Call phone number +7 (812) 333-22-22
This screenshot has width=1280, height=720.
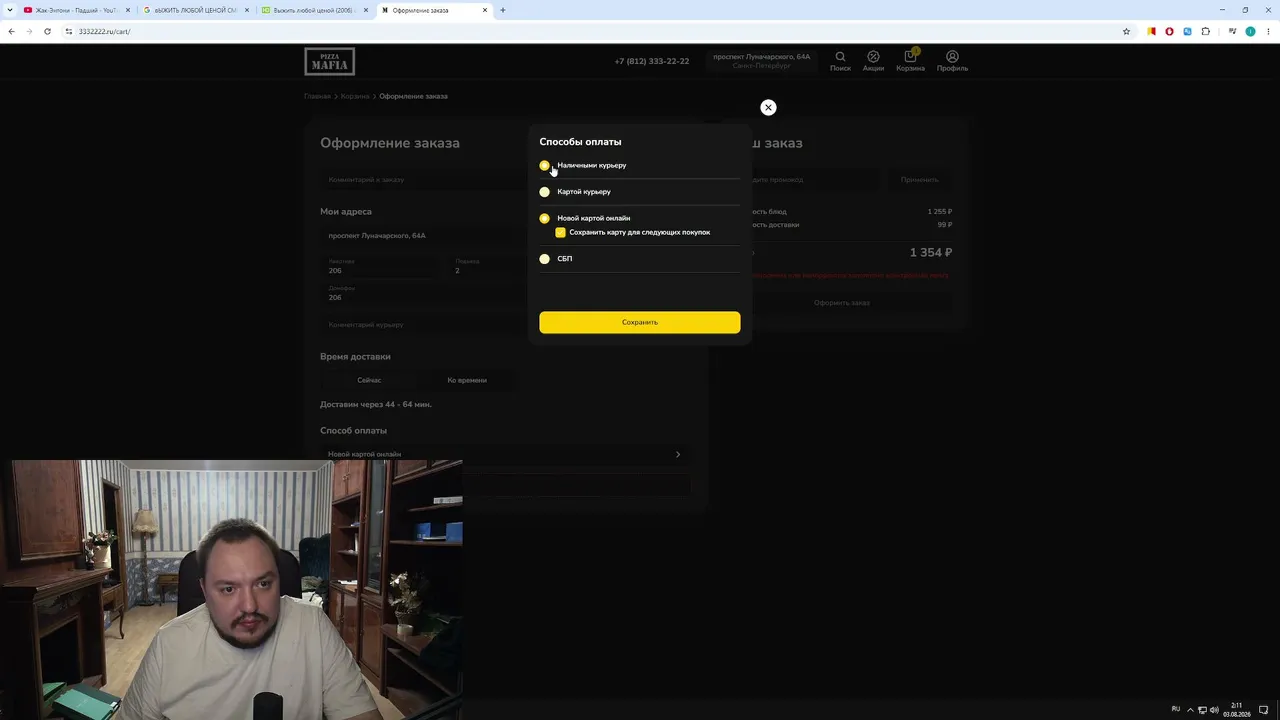[652, 61]
